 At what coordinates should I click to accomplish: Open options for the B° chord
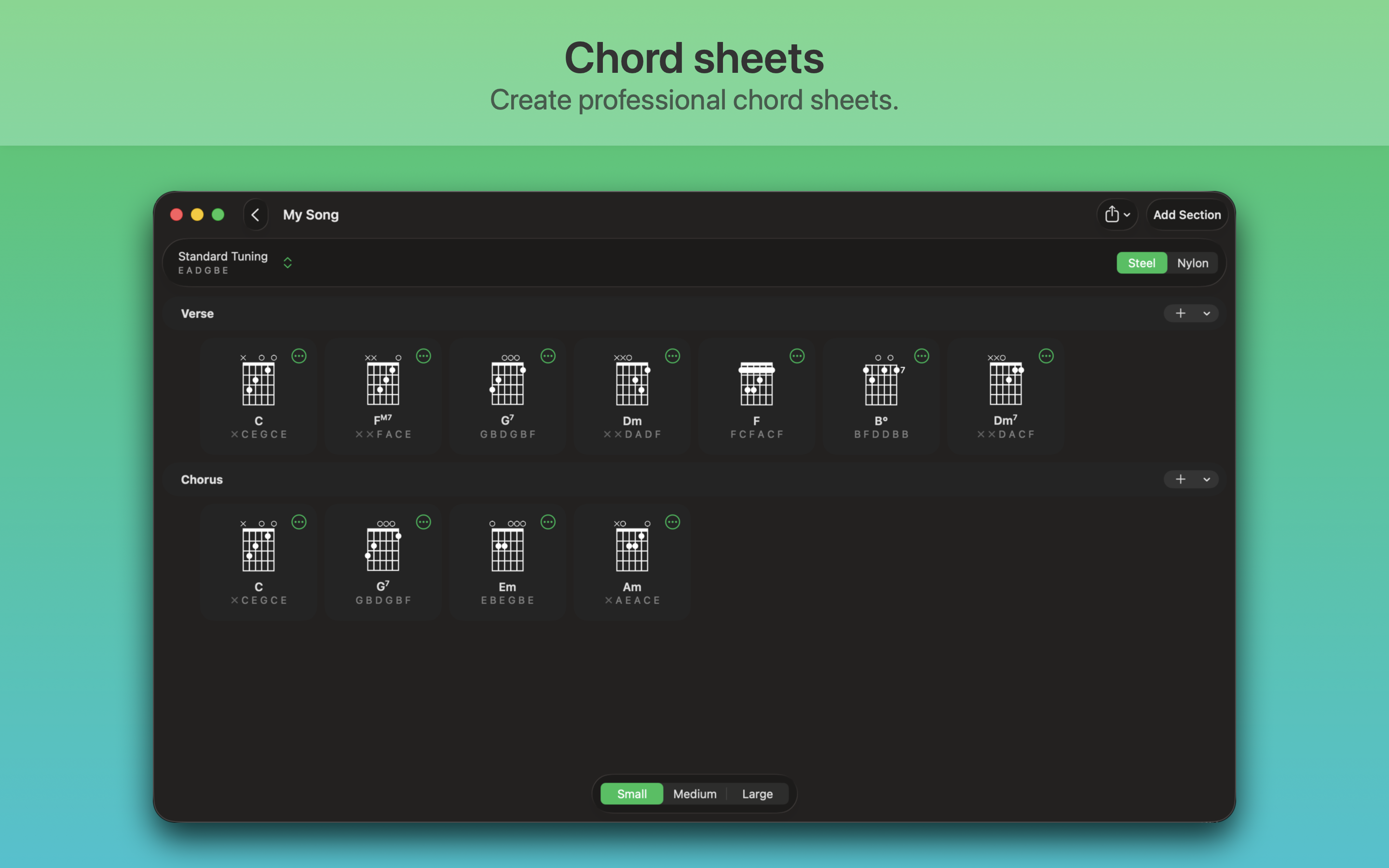click(x=922, y=356)
